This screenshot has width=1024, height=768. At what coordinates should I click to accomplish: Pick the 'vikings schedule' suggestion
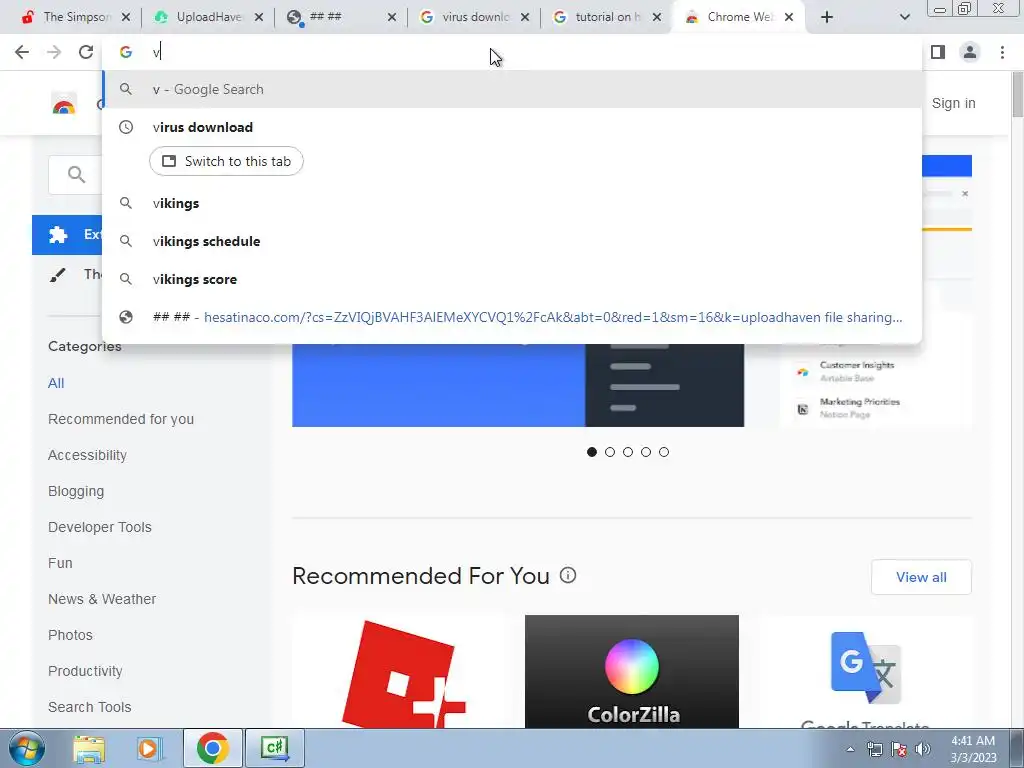(x=512, y=241)
